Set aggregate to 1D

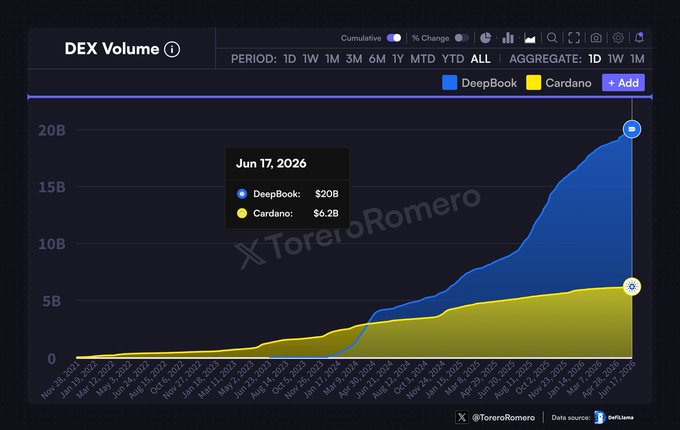595,59
